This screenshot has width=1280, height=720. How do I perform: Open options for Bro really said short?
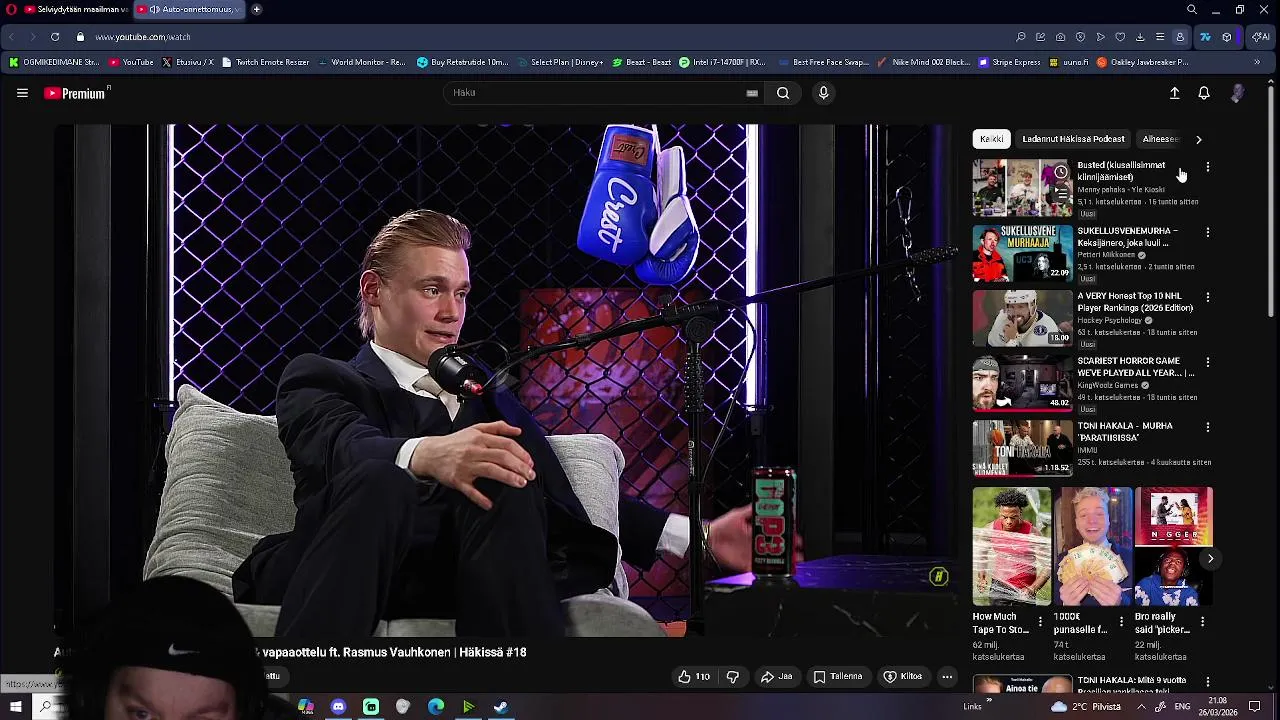[x=1202, y=621]
